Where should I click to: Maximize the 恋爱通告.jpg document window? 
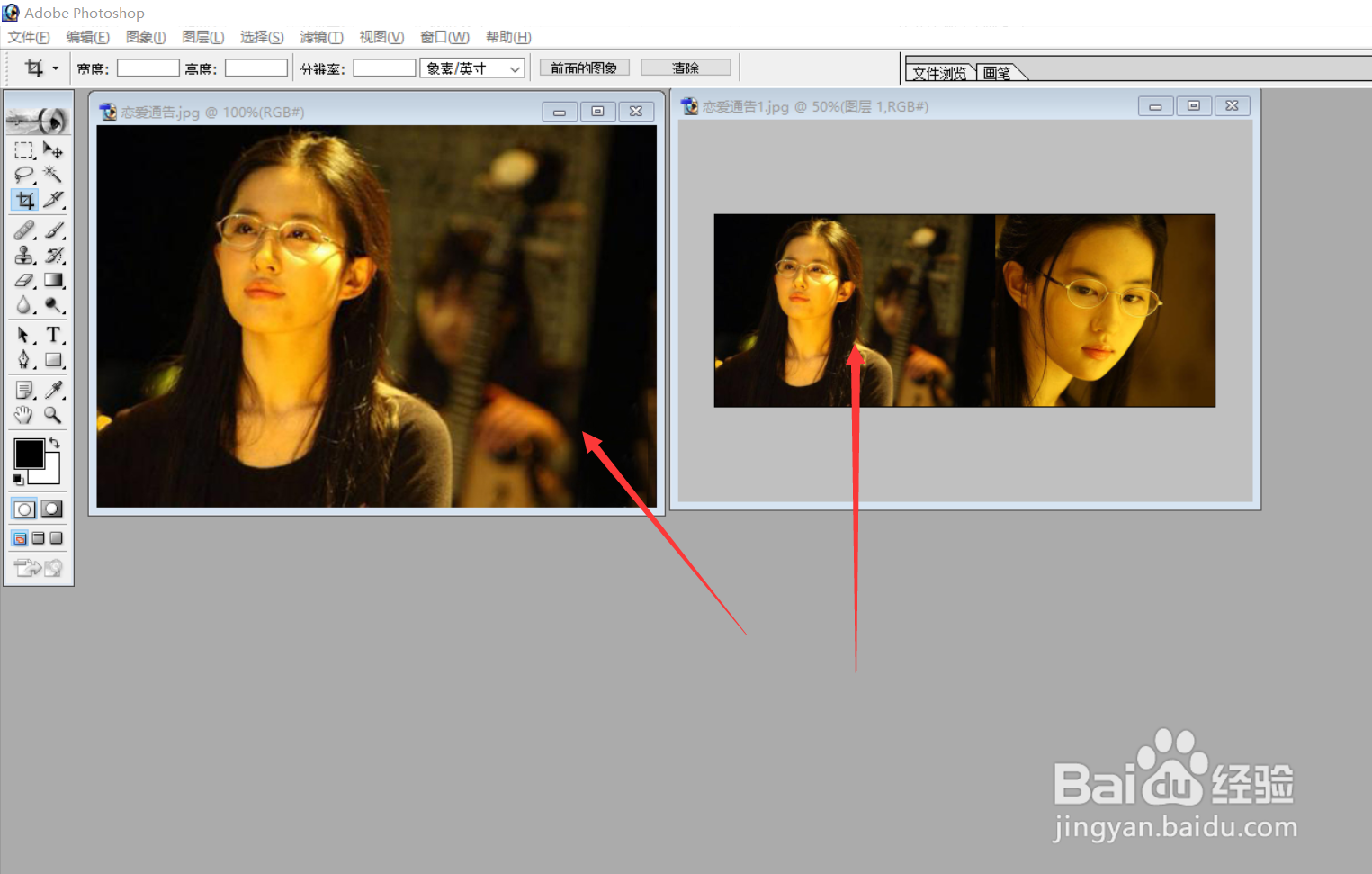click(x=597, y=112)
